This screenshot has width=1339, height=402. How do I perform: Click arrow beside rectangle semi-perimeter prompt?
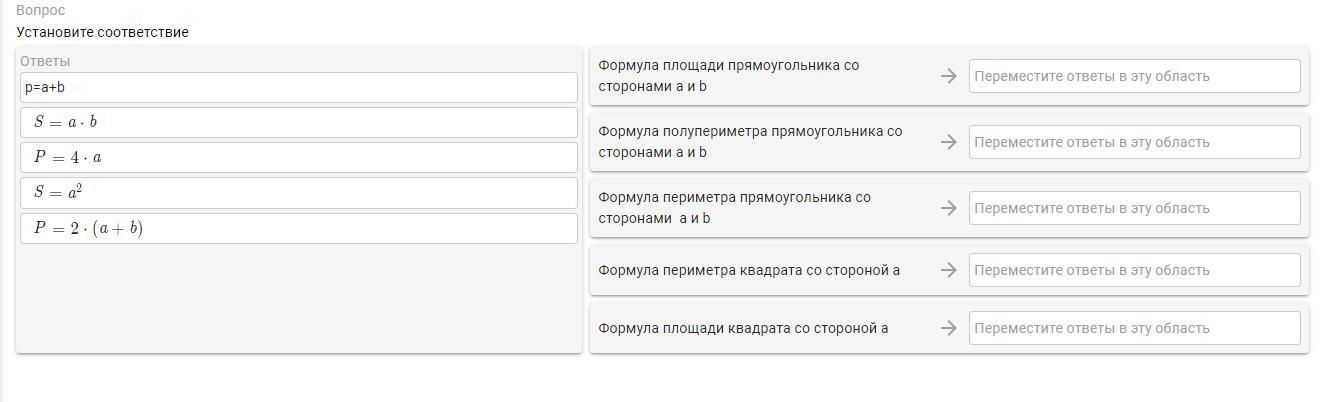(949, 142)
